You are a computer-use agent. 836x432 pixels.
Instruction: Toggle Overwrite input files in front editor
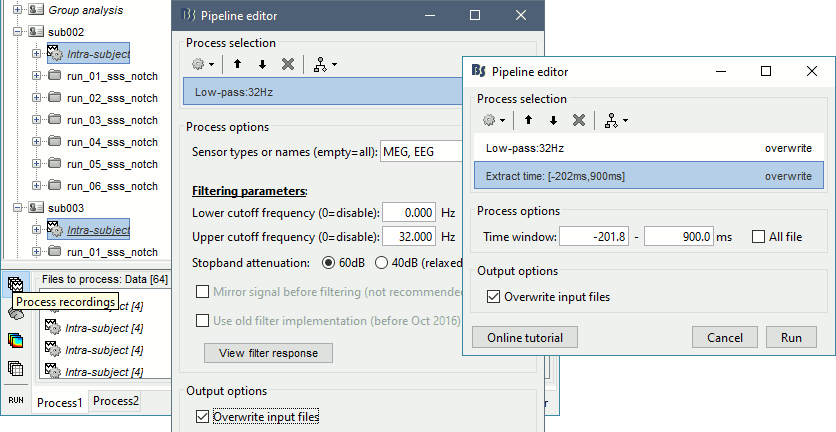[493, 297]
